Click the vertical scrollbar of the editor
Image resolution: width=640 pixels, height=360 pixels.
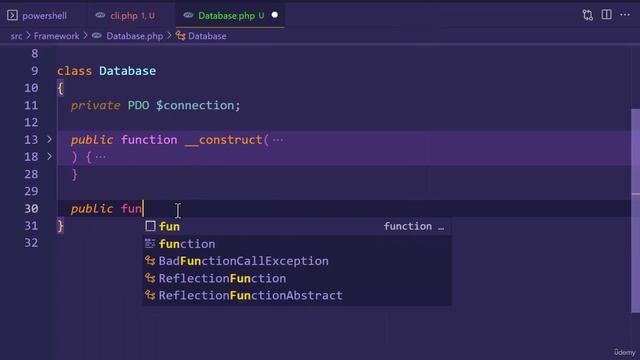[x=636, y=210]
